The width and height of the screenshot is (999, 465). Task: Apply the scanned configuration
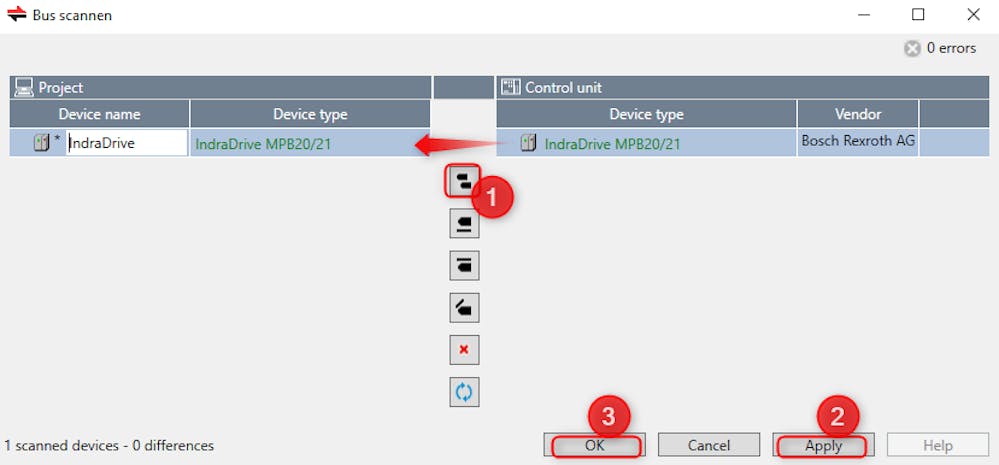click(823, 445)
